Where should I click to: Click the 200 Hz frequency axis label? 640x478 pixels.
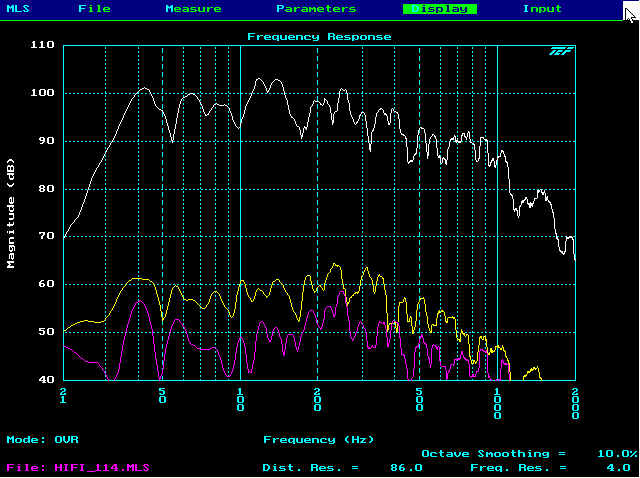pyautogui.click(x=317, y=400)
